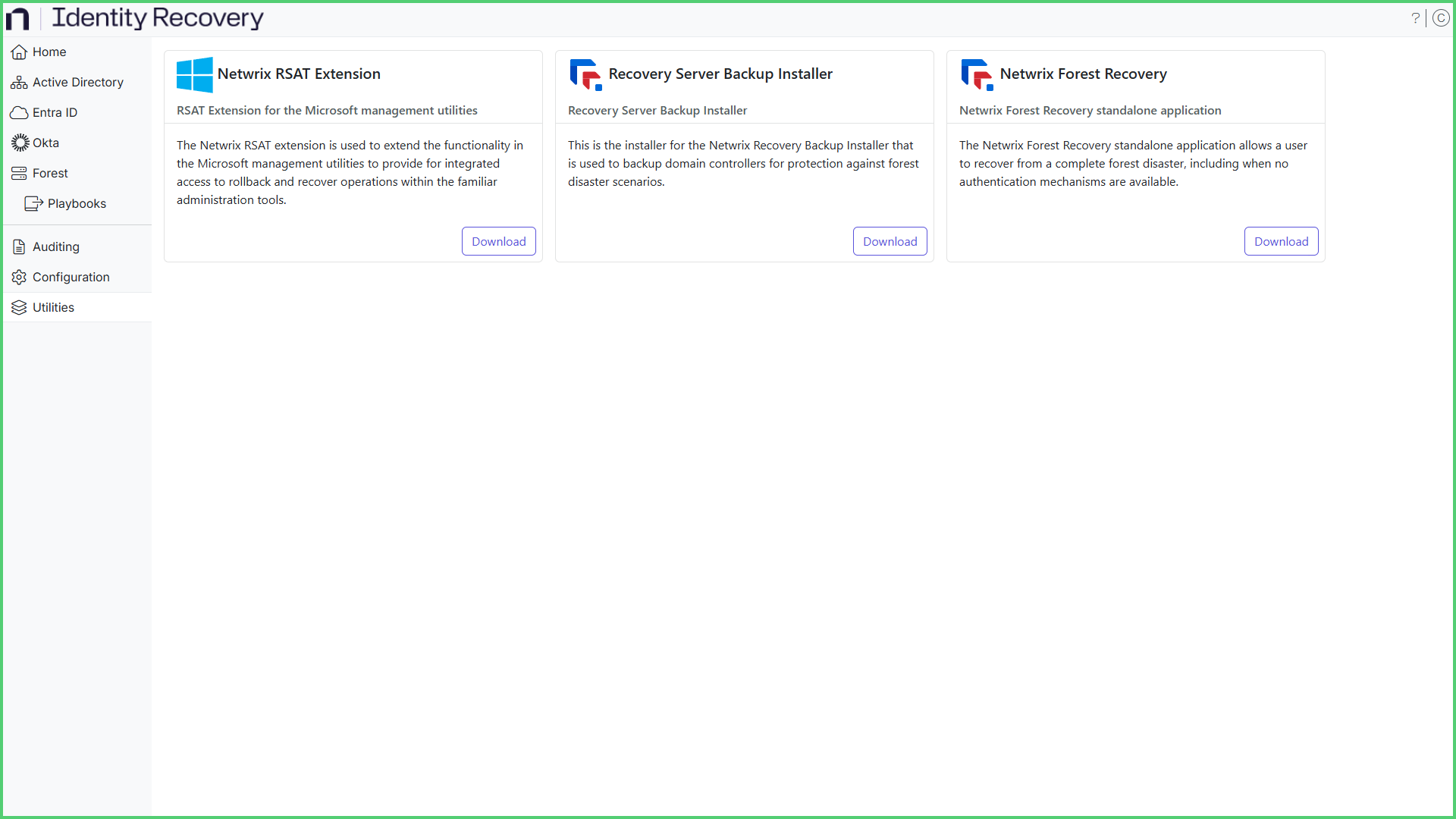
Task: Click 'Netwrix Forest Recovery standalone application' subtitle
Action: 1090,111
